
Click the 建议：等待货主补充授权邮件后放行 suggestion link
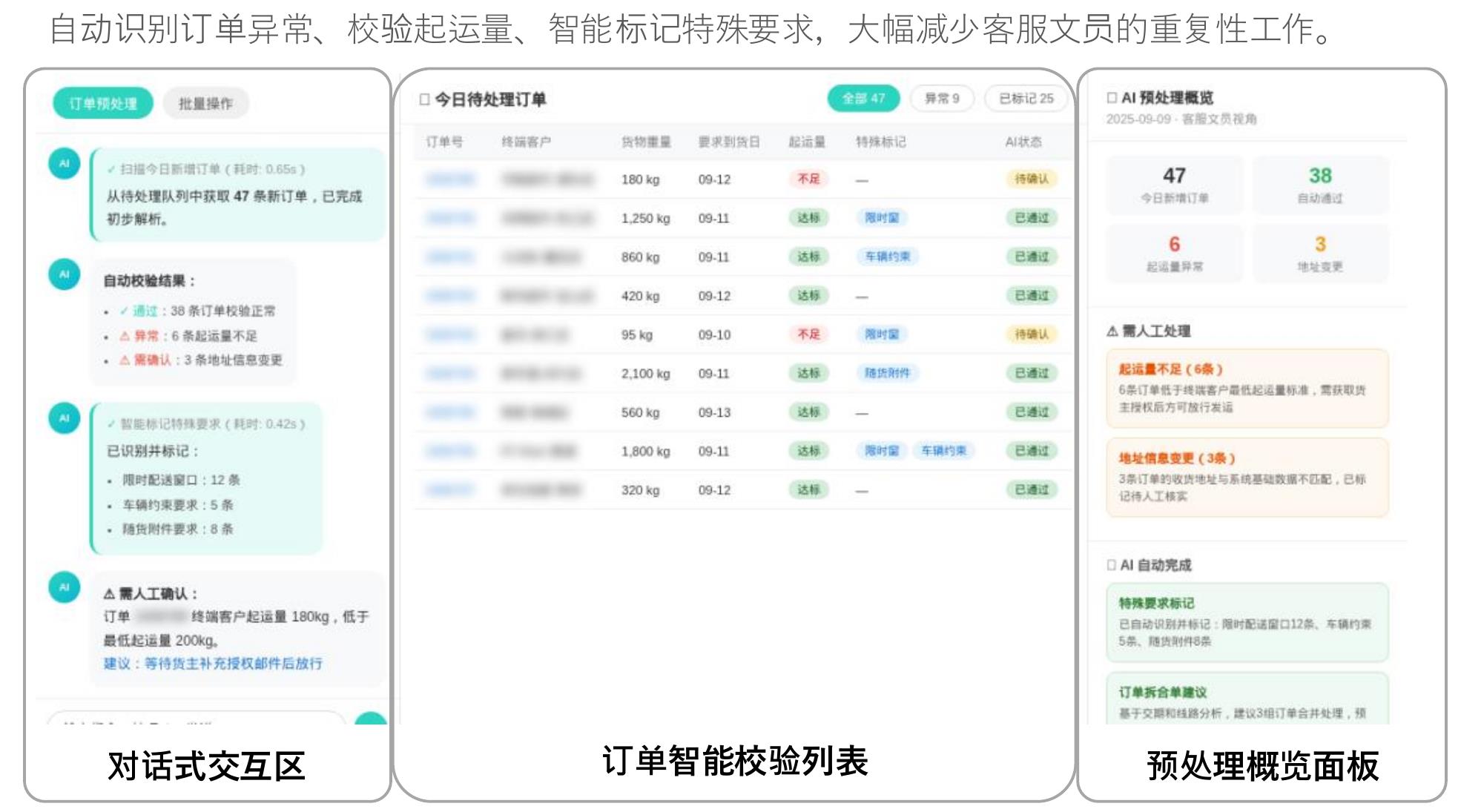pyautogui.click(x=213, y=664)
